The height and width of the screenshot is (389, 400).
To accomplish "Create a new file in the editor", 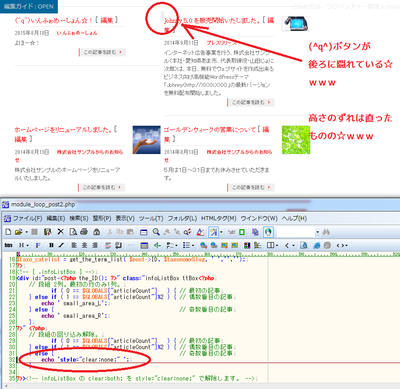I will click(x=8, y=232).
